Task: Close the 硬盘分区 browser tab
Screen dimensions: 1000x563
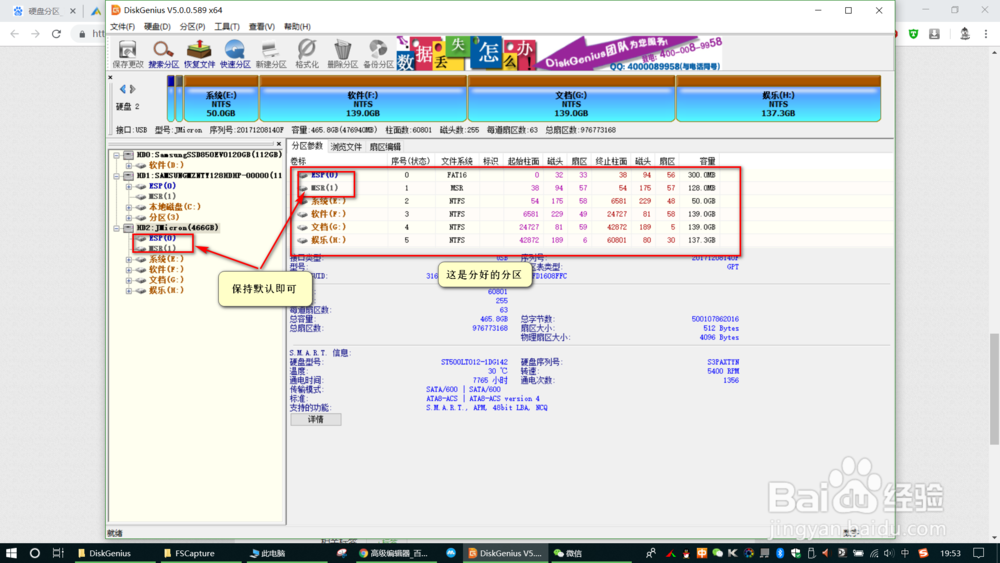Action: tap(73, 11)
